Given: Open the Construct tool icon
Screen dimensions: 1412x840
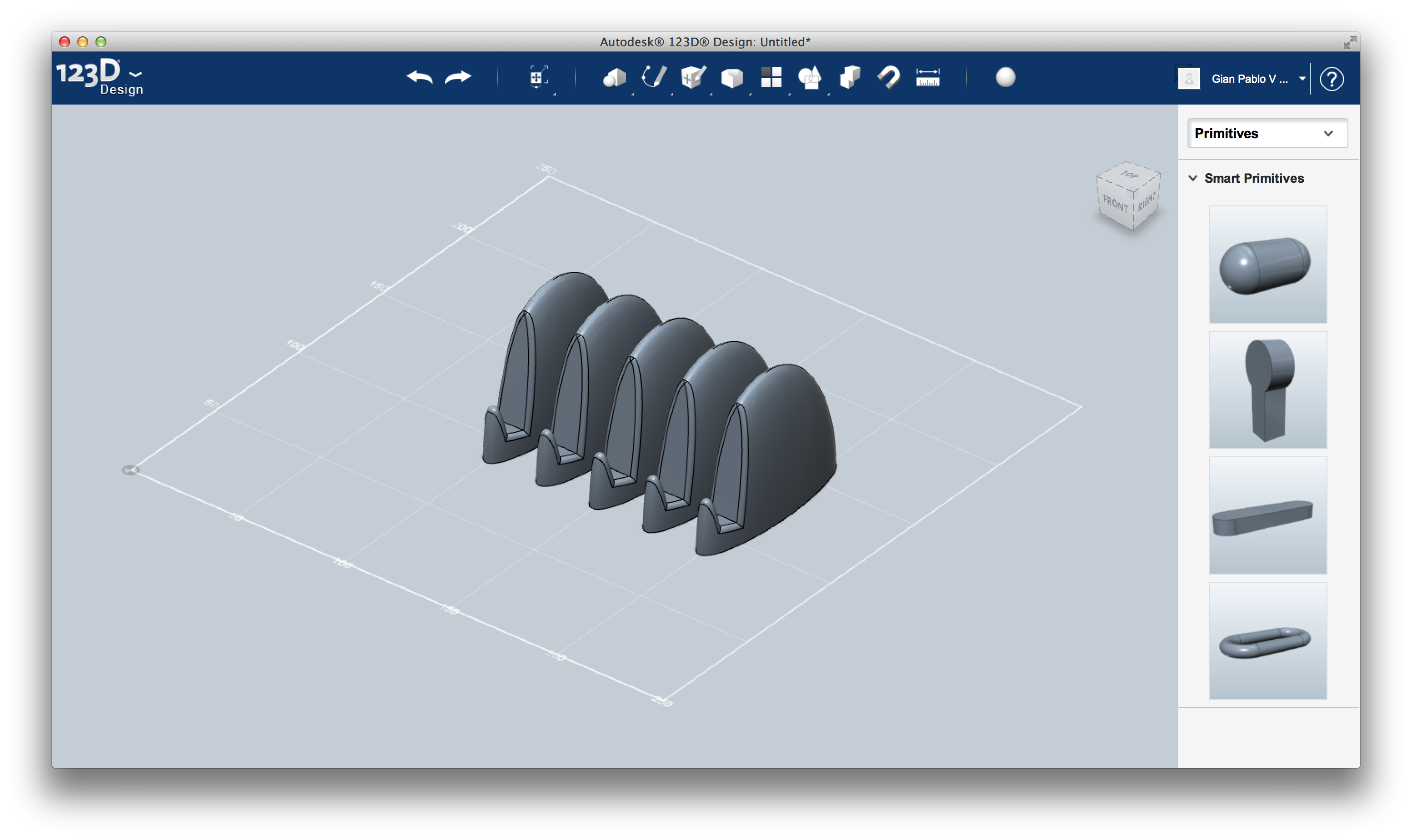Looking at the screenshot, I should (x=693, y=78).
